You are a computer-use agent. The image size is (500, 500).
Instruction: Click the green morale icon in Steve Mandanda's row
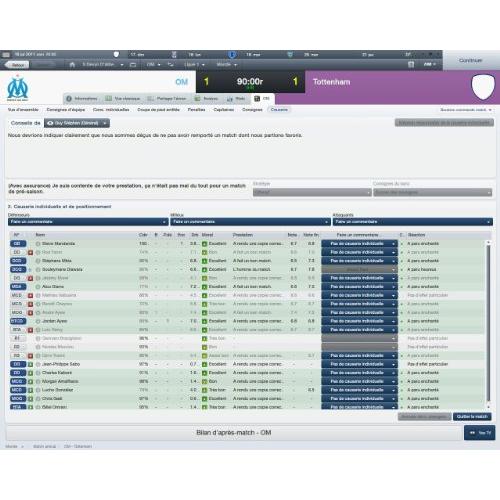(205, 244)
